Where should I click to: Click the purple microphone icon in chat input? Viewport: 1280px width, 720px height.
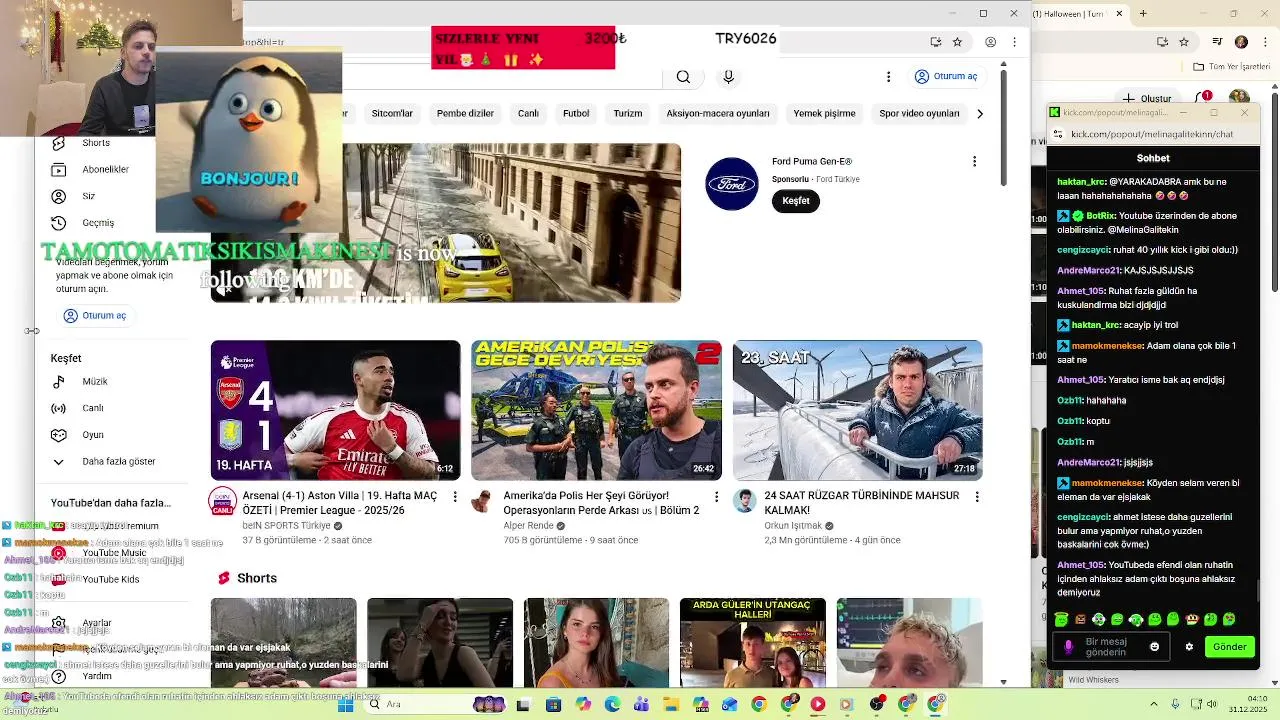(x=1068, y=647)
